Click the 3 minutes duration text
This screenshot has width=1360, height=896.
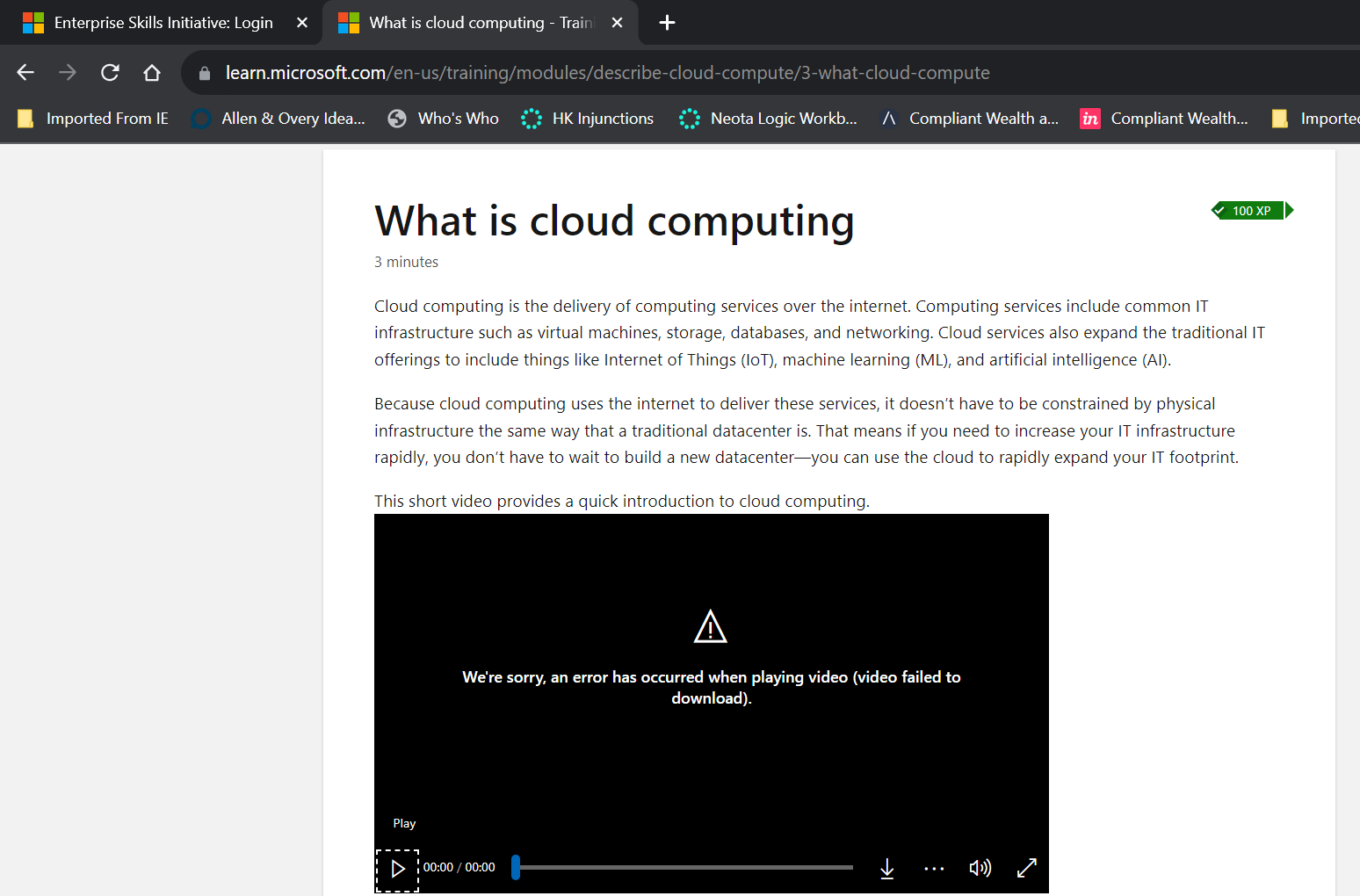coord(406,262)
